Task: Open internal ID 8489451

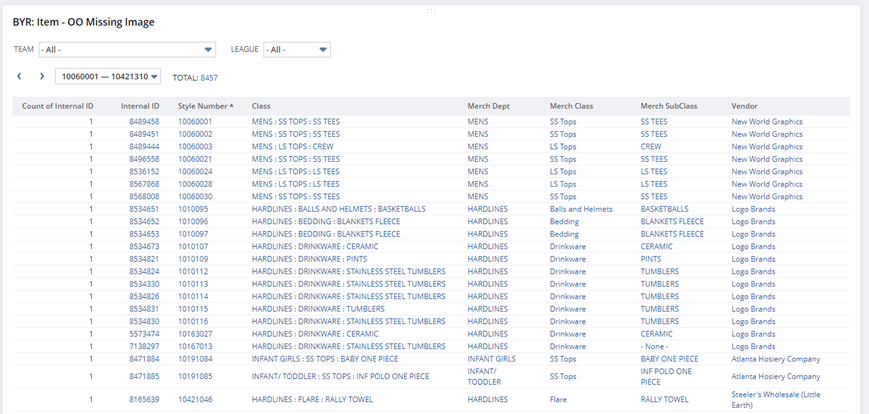Action: (145, 134)
